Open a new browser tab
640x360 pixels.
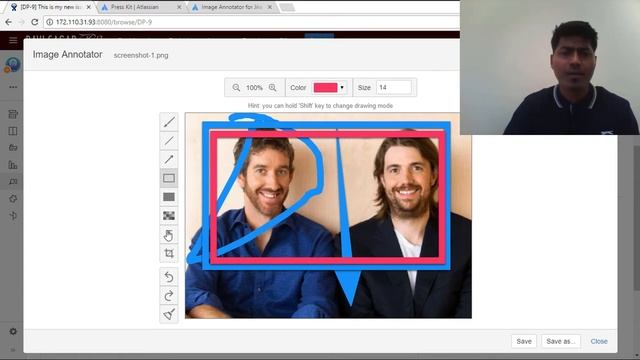click(x=287, y=7)
